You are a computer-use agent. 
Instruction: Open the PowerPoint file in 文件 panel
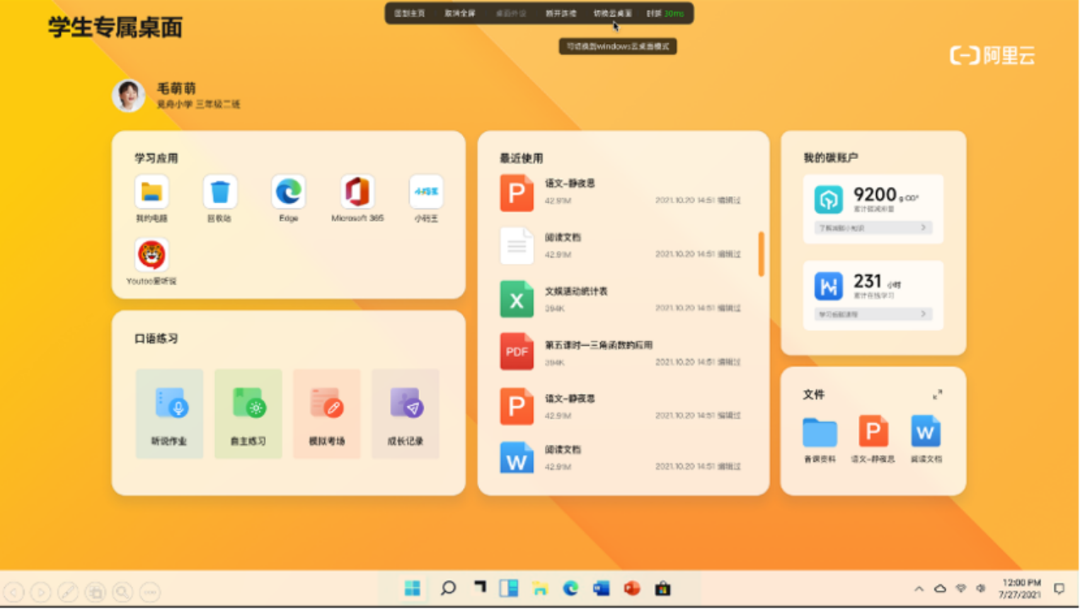click(873, 432)
